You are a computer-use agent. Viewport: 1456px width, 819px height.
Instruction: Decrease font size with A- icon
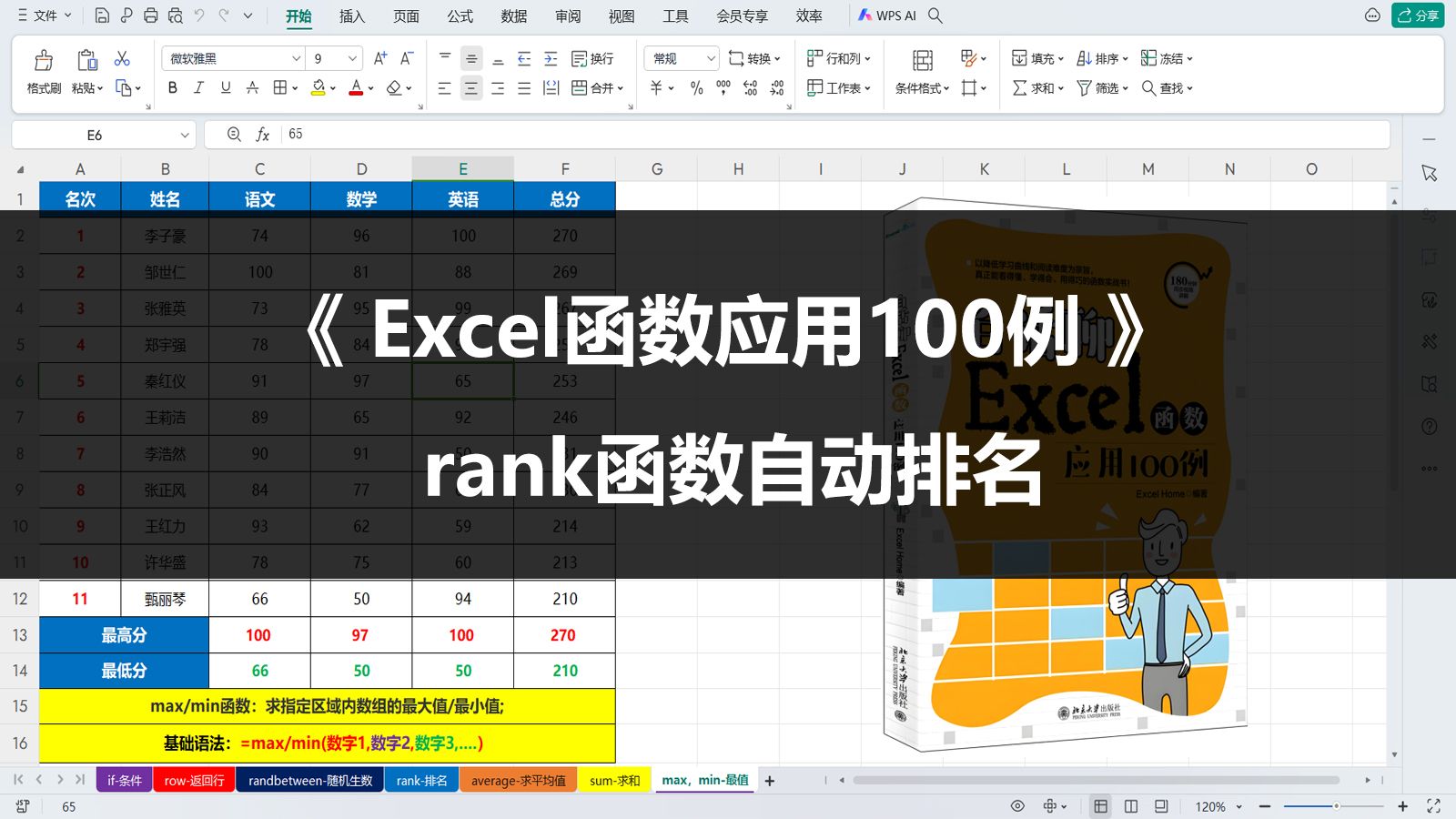tap(407, 58)
